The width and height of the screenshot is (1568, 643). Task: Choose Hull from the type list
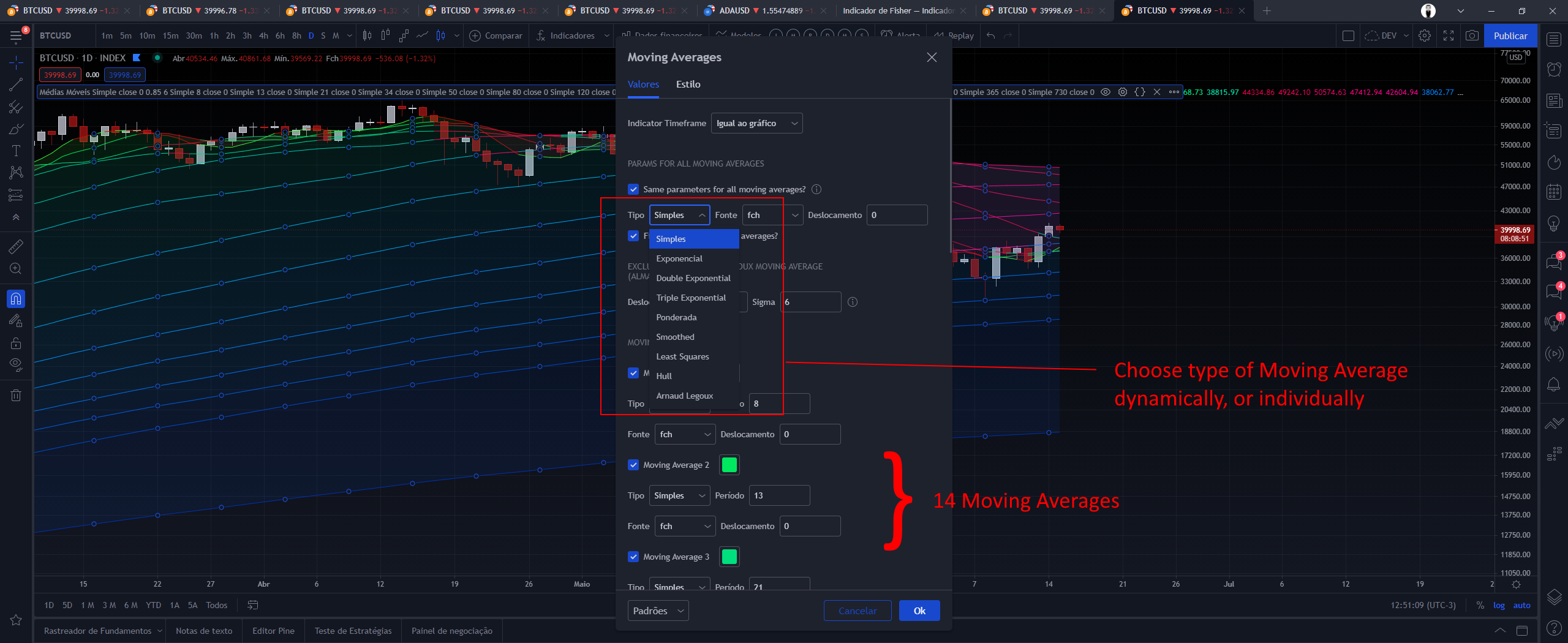(x=694, y=376)
